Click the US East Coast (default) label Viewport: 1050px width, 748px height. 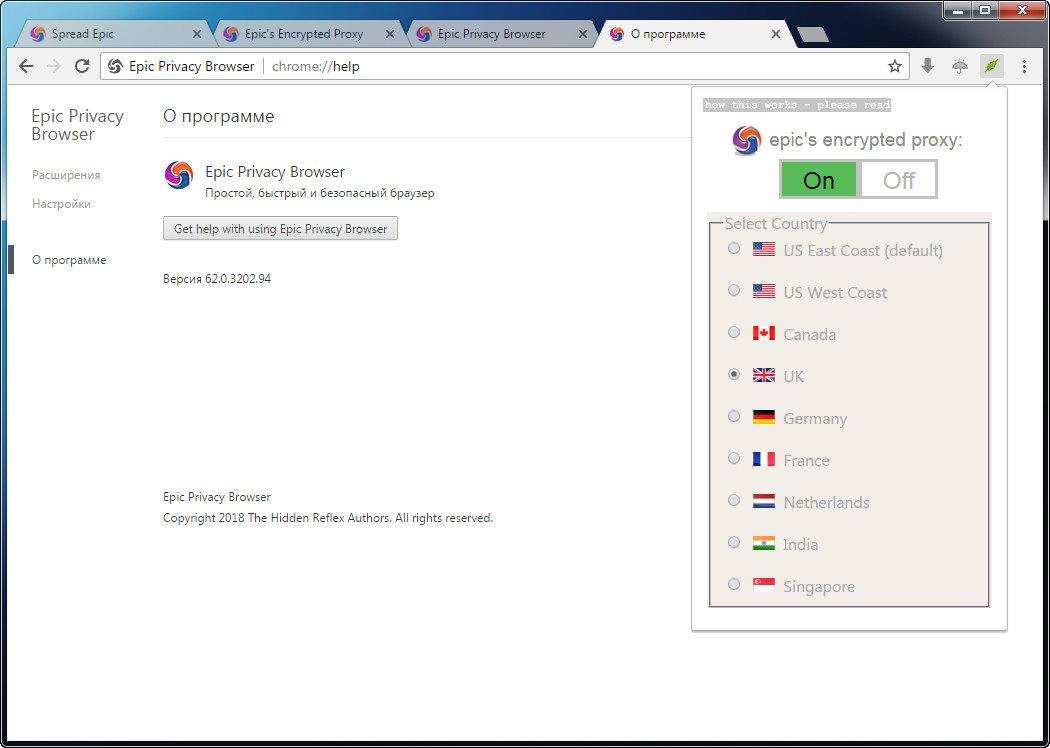coord(863,250)
